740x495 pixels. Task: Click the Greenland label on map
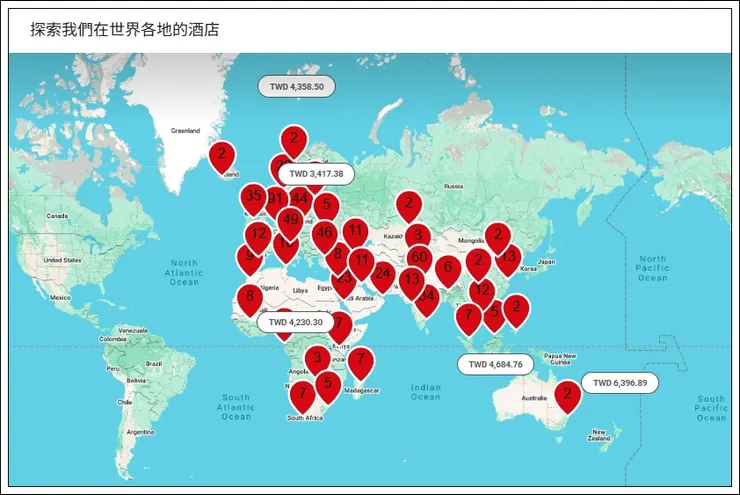[185, 131]
